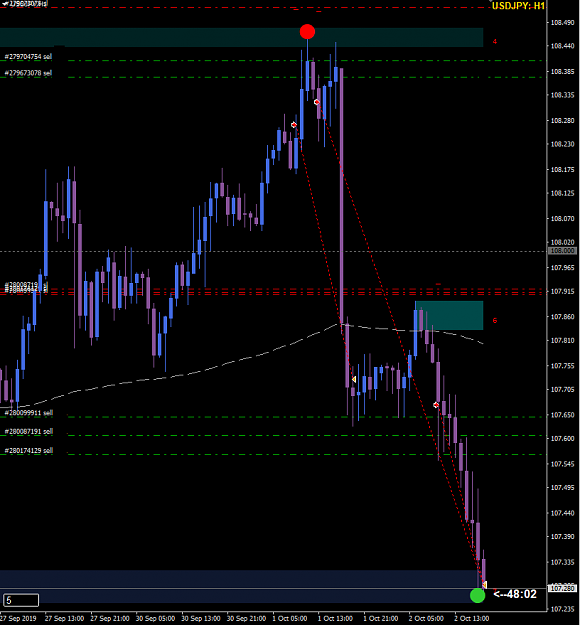Image resolution: width=580 pixels, height=625 pixels.
Task: Click the red number 4 zone label
Action: (495, 41)
